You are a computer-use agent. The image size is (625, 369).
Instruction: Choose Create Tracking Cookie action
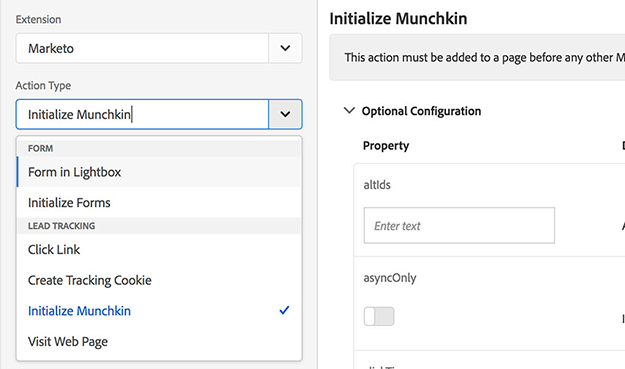[x=159, y=280]
